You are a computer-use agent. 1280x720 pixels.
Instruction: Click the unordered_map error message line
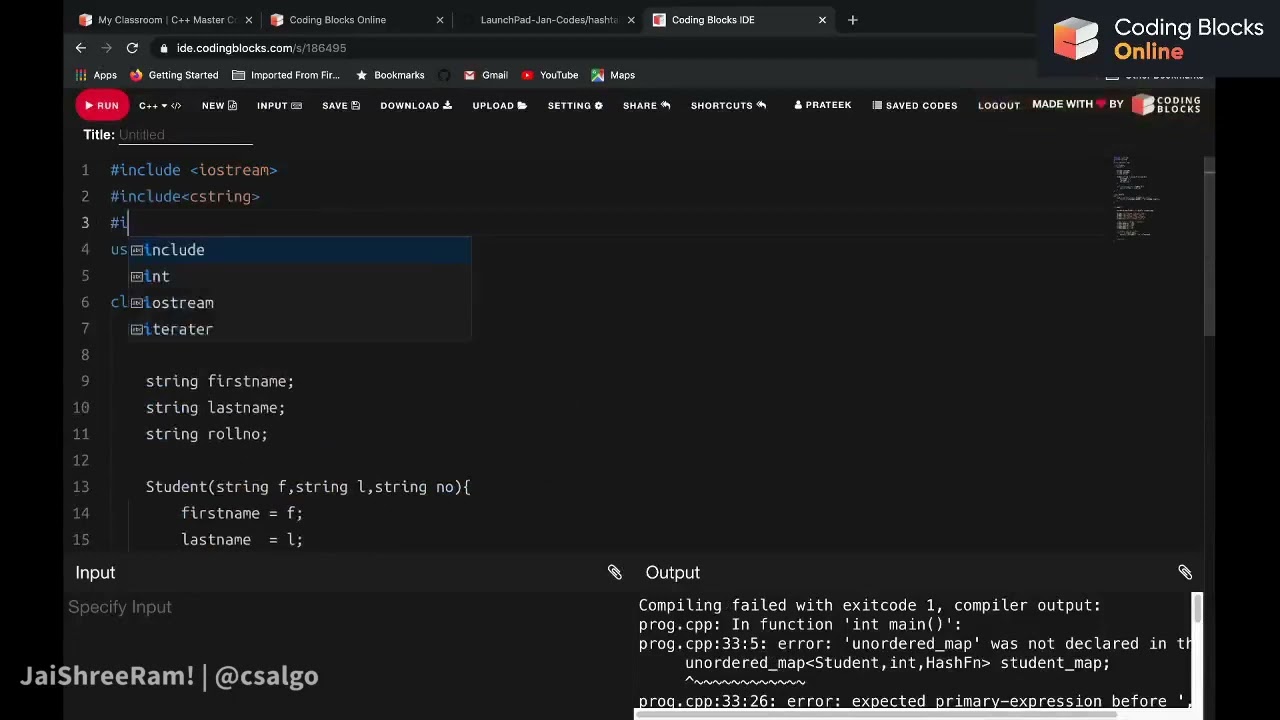(915, 644)
